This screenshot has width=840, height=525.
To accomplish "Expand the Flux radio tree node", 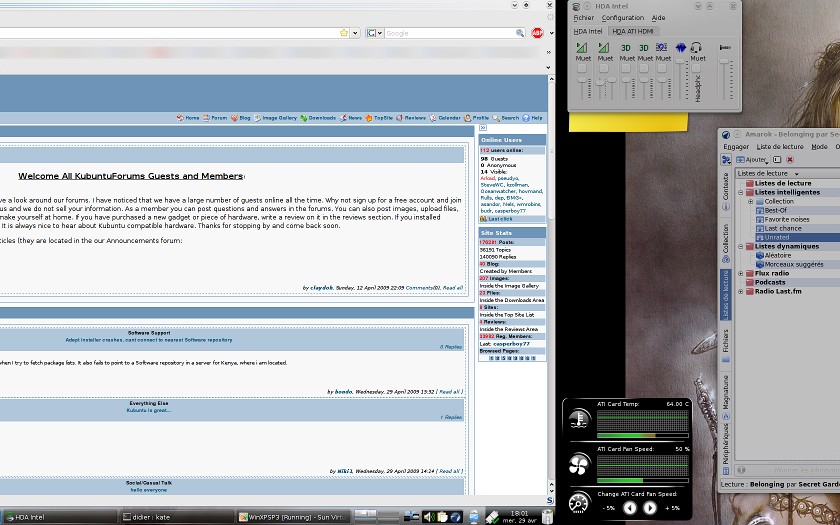I will click(742, 273).
